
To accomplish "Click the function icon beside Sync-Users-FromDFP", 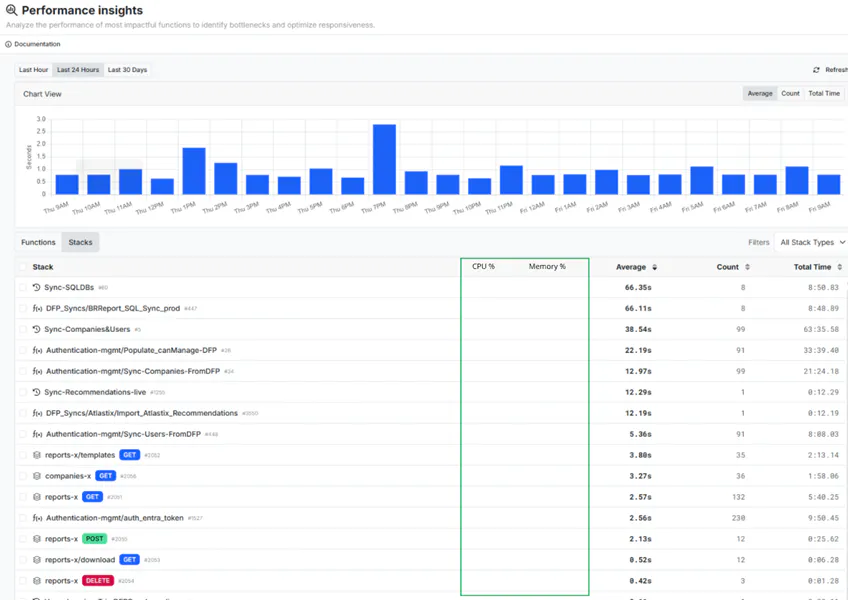I will (x=37, y=434).
